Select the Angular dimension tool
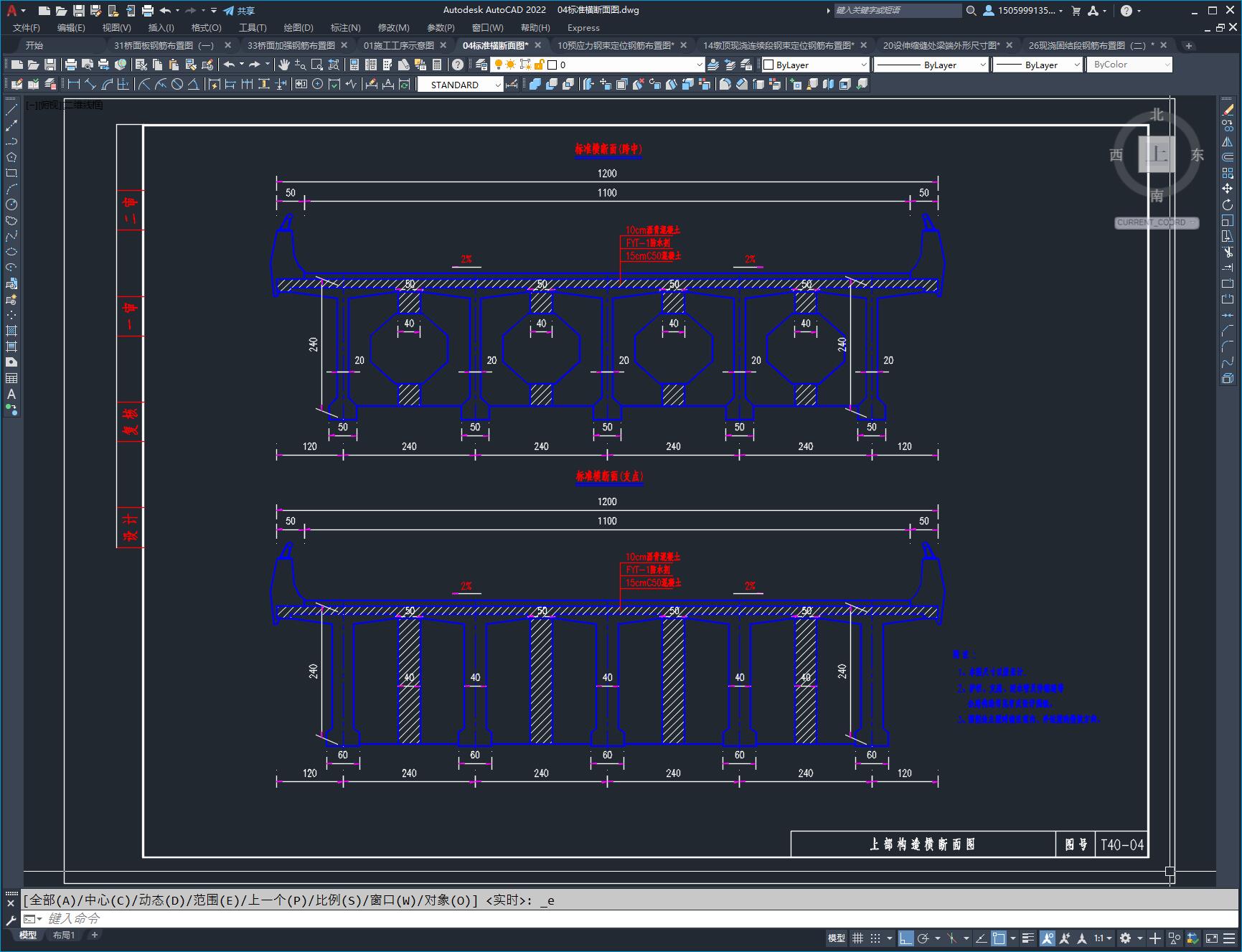This screenshot has width=1242, height=952. pyautogui.click(x=194, y=84)
